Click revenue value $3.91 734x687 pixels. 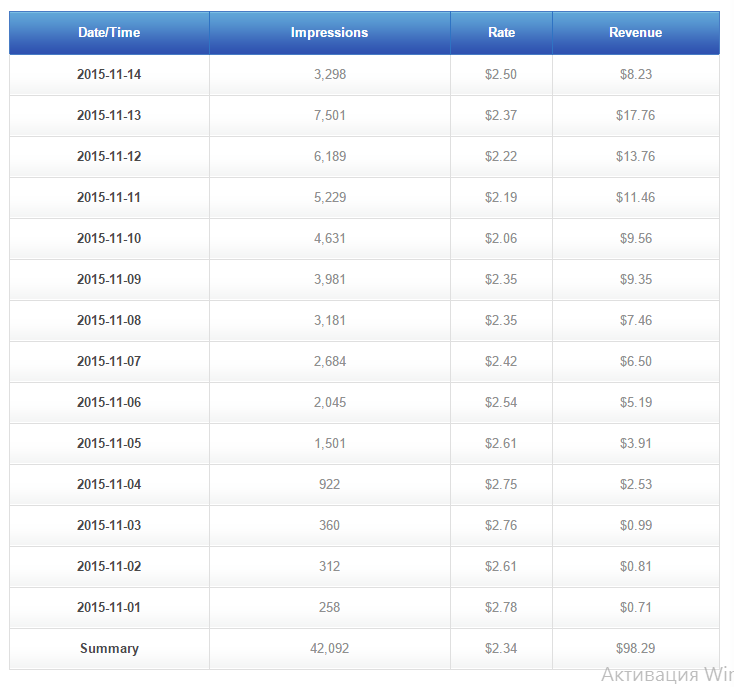pos(635,444)
